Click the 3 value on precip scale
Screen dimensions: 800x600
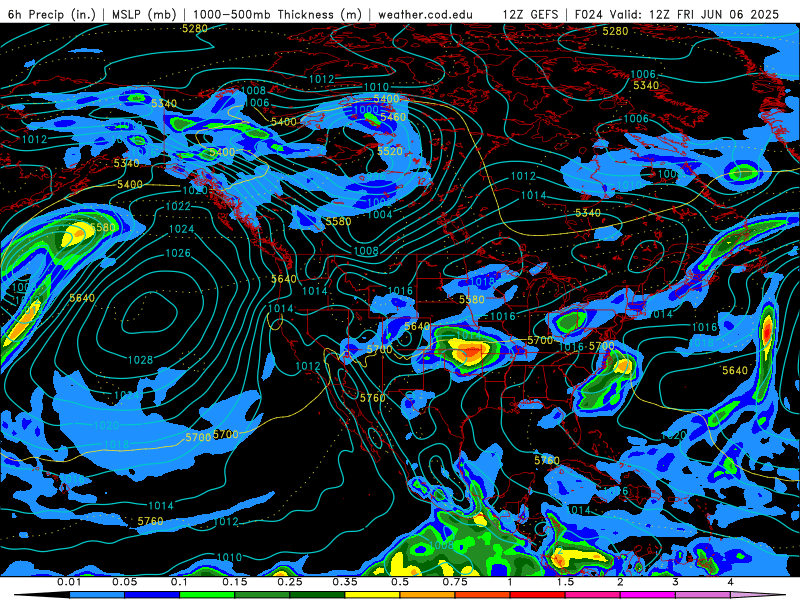pos(676,582)
